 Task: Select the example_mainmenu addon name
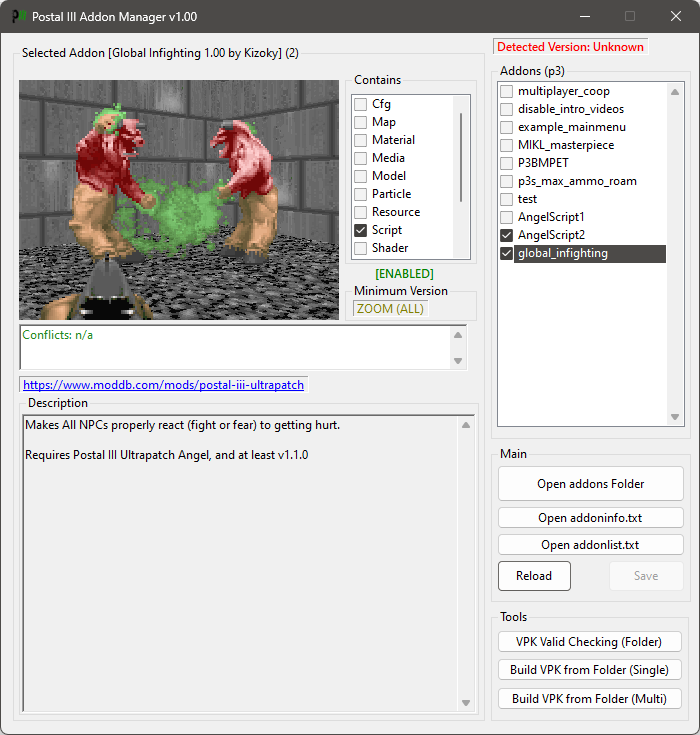tap(572, 128)
